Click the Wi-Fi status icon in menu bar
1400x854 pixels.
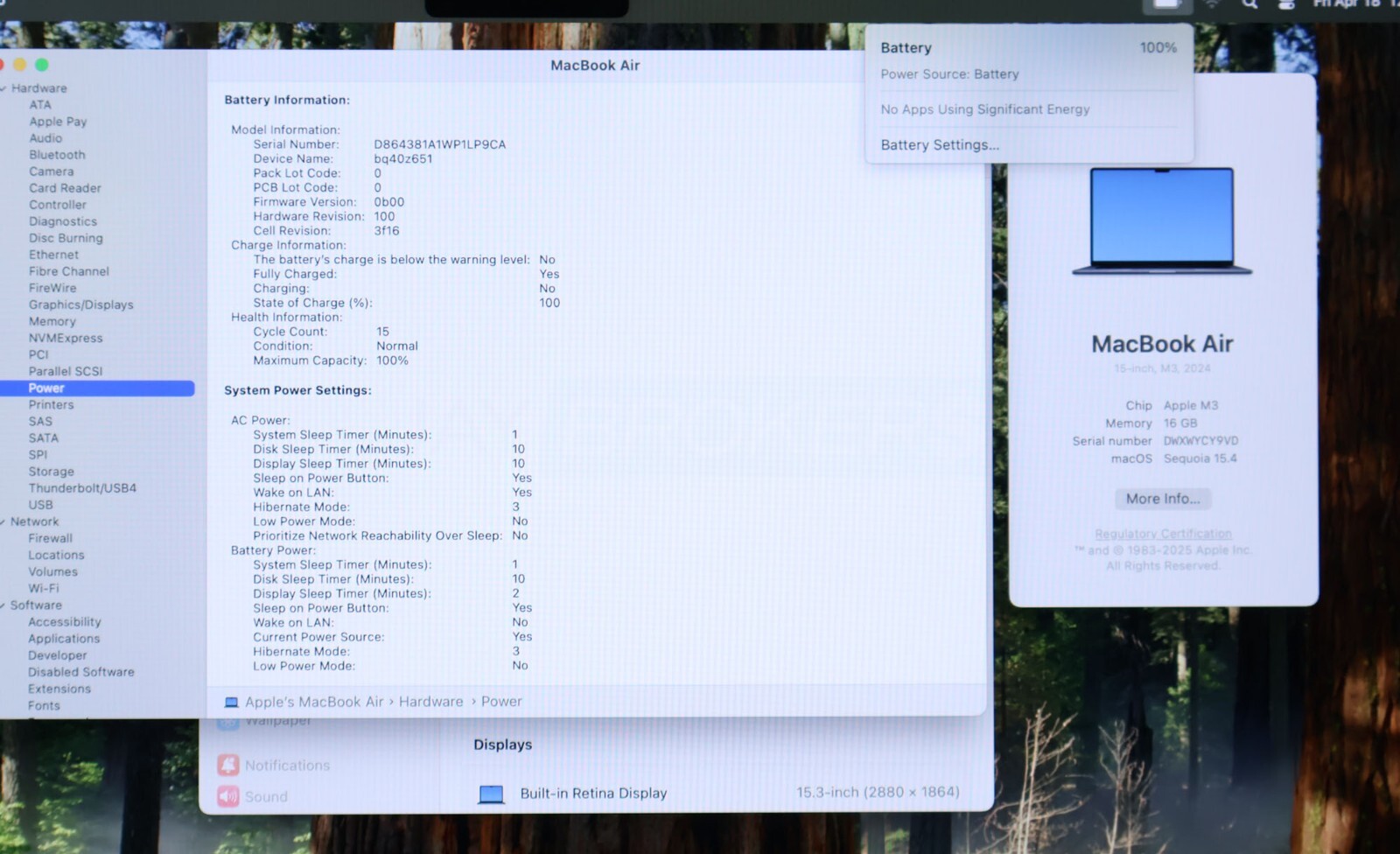[x=1212, y=4]
